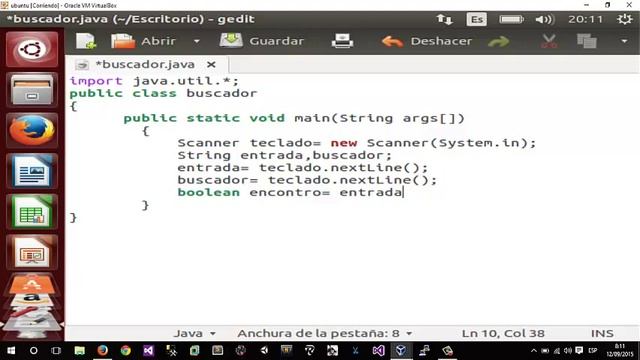Create a new document in gedit
The width and height of the screenshot is (640, 360).
(x=86, y=41)
